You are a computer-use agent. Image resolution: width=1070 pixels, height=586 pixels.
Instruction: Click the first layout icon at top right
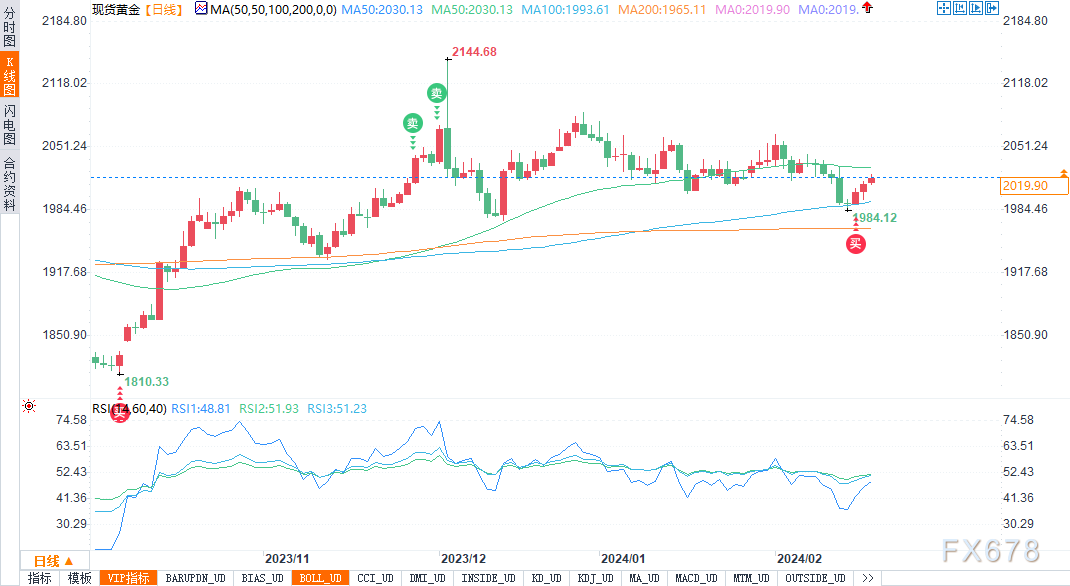pyautogui.click(x=944, y=8)
